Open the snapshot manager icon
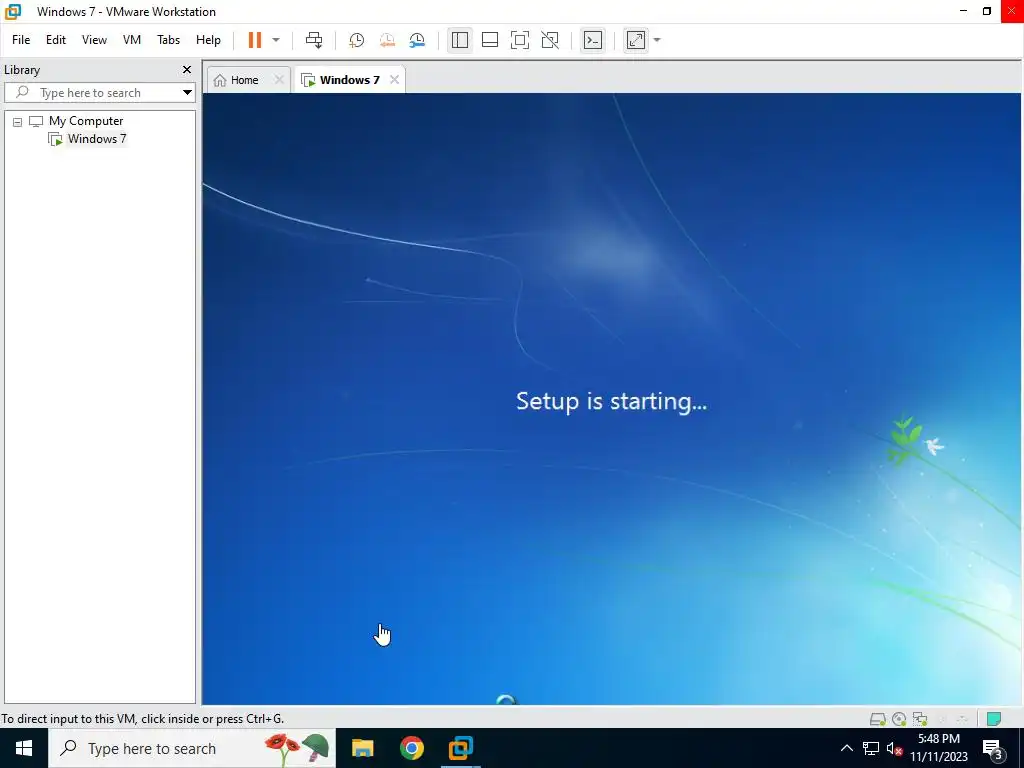The height and width of the screenshot is (768, 1024). [x=417, y=40]
